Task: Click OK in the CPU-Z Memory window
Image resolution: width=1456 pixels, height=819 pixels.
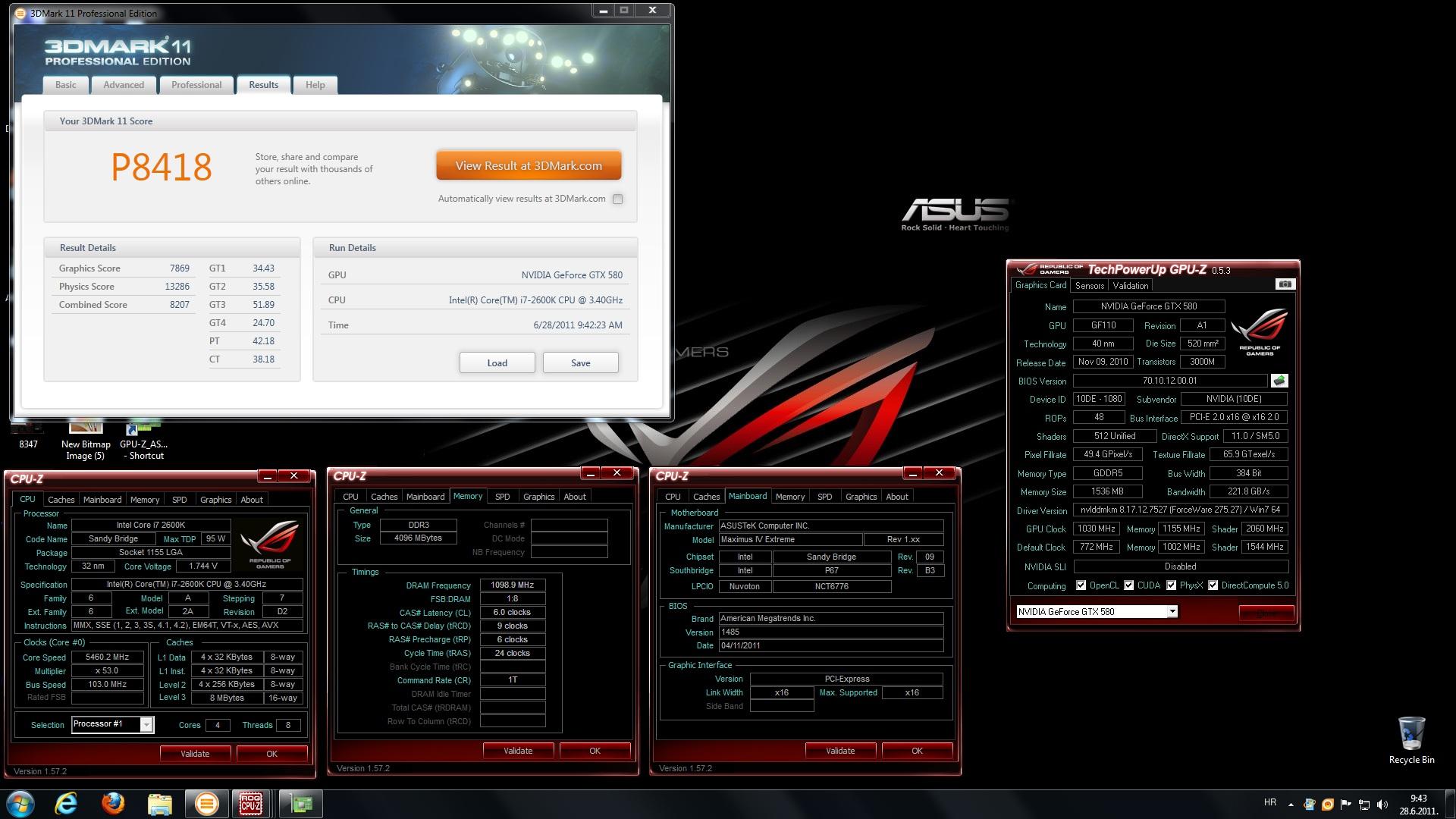Action: pyautogui.click(x=595, y=751)
